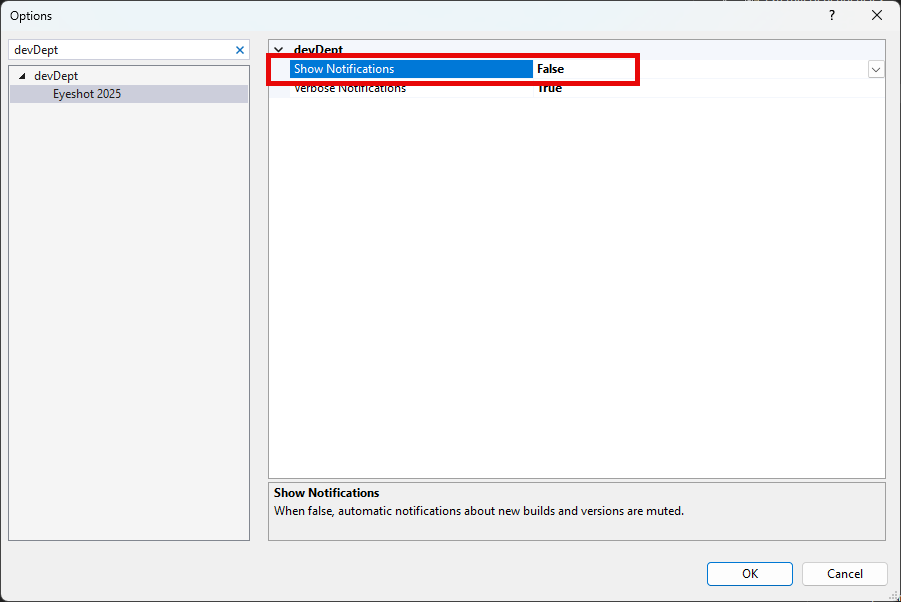
Task: Click the True value of Verbose Notifications
Action: pos(549,88)
